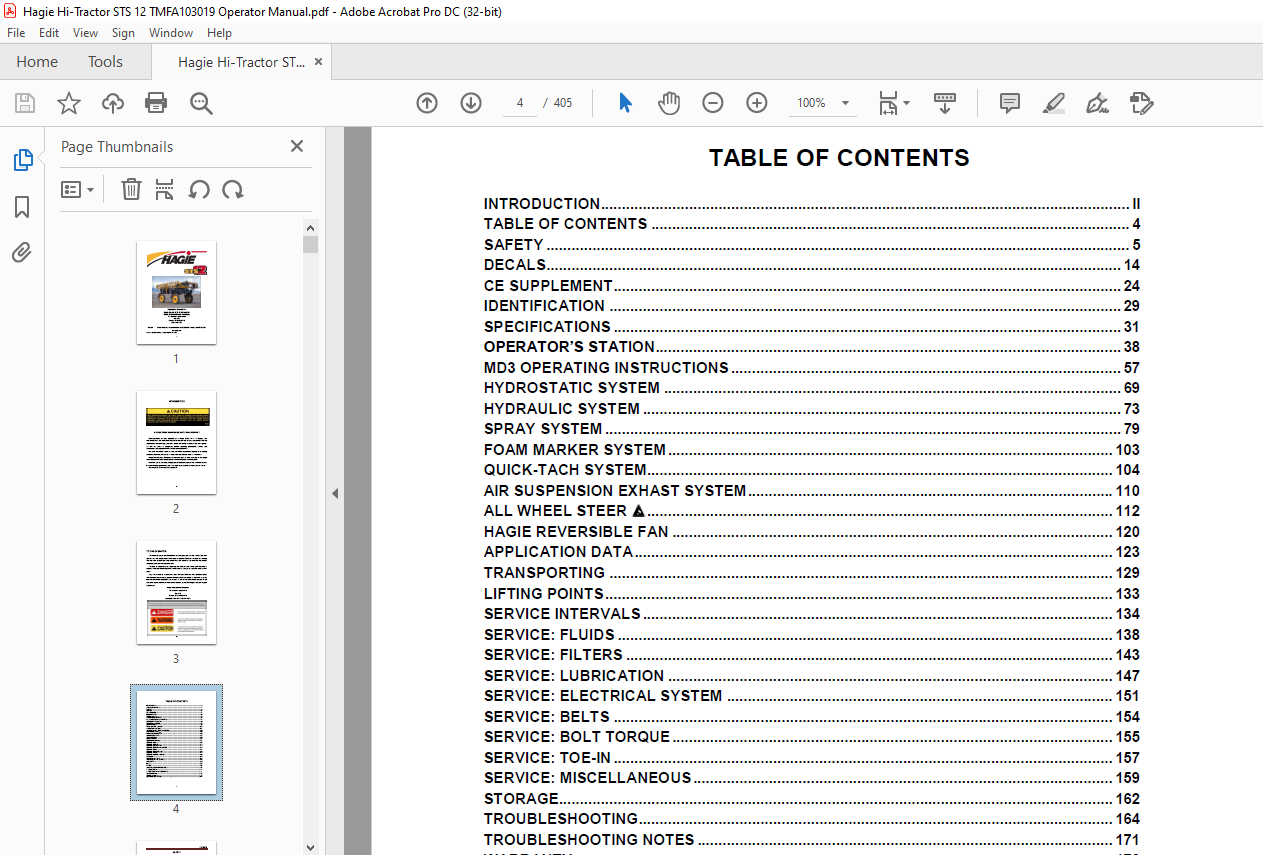Switch to the Home tab
1263x855 pixels.
point(37,62)
